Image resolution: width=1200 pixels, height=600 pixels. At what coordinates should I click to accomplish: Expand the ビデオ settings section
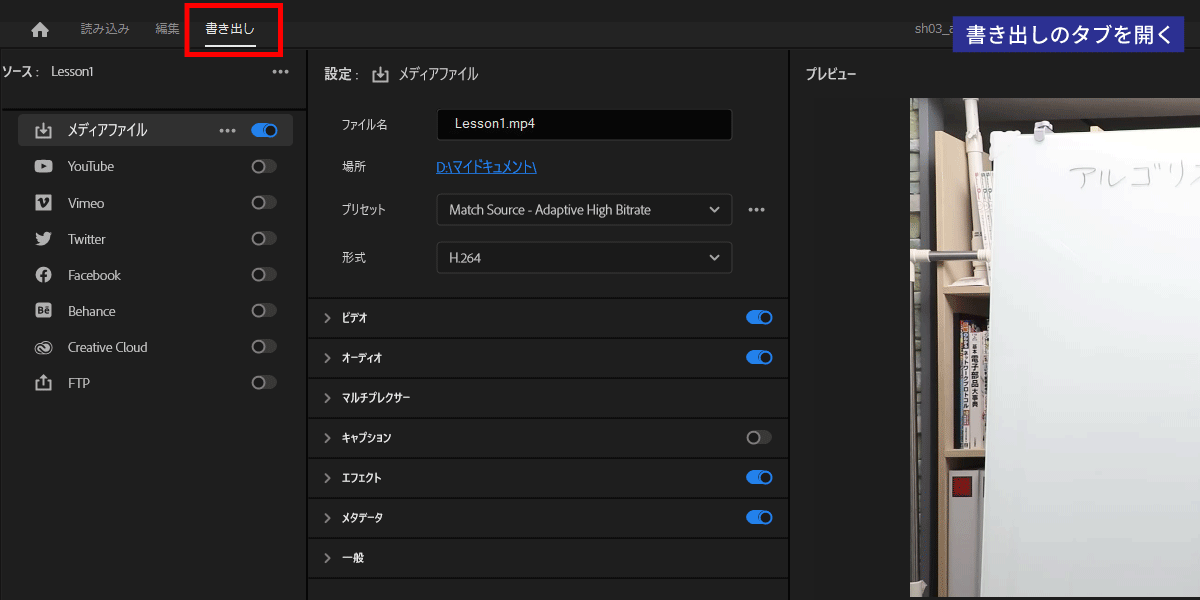(x=327, y=318)
